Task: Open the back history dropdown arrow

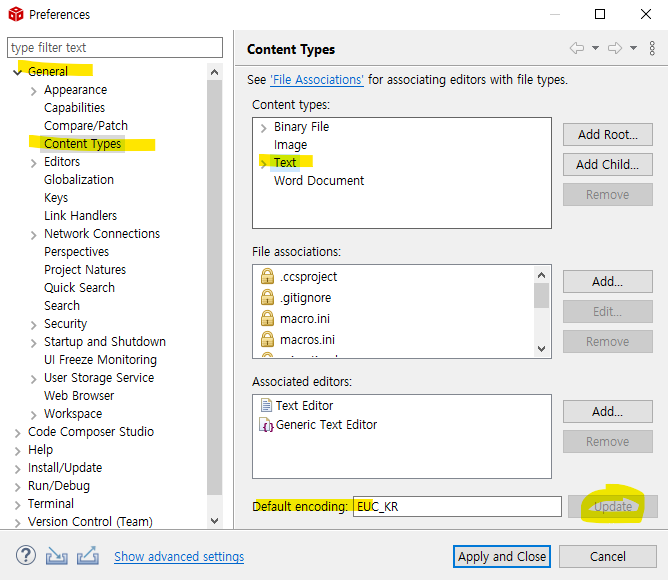Action: (x=596, y=48)
